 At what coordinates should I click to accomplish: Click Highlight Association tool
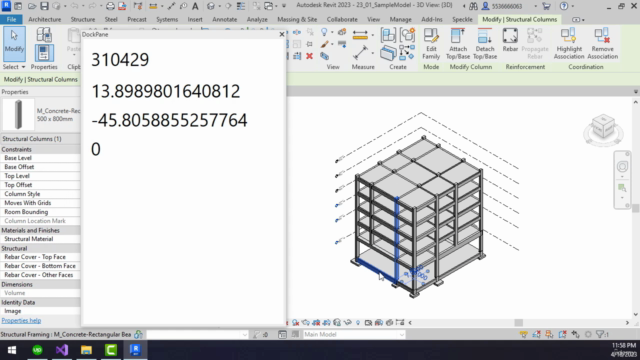click(569, 44)
